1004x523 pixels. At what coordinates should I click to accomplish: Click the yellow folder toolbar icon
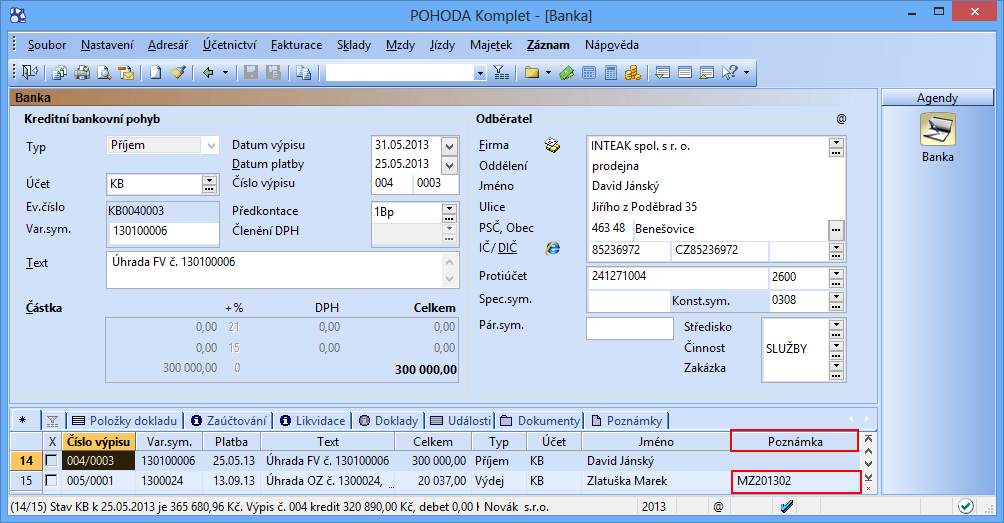tap(531, 73)
